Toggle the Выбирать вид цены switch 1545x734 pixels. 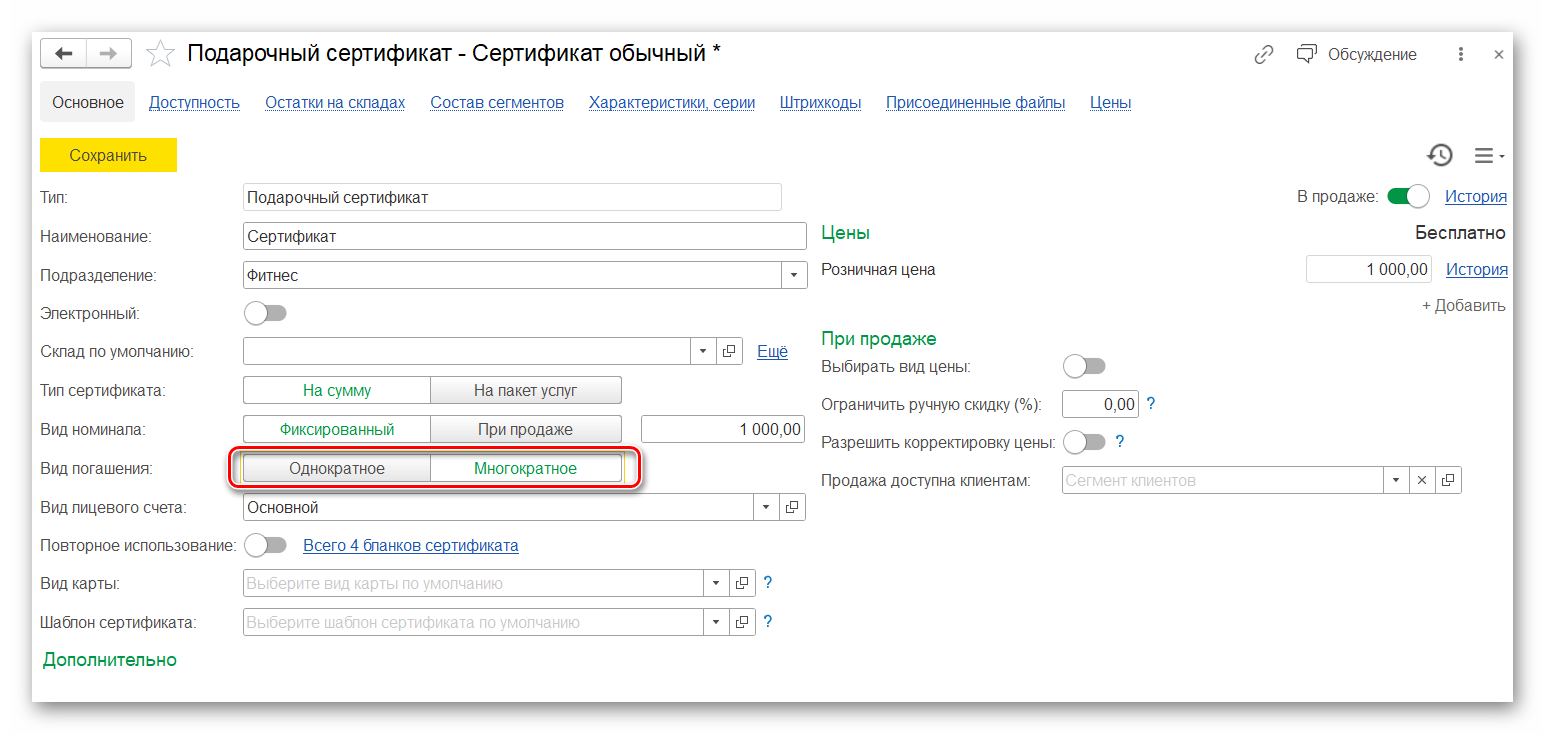[x=1084, y=366]
